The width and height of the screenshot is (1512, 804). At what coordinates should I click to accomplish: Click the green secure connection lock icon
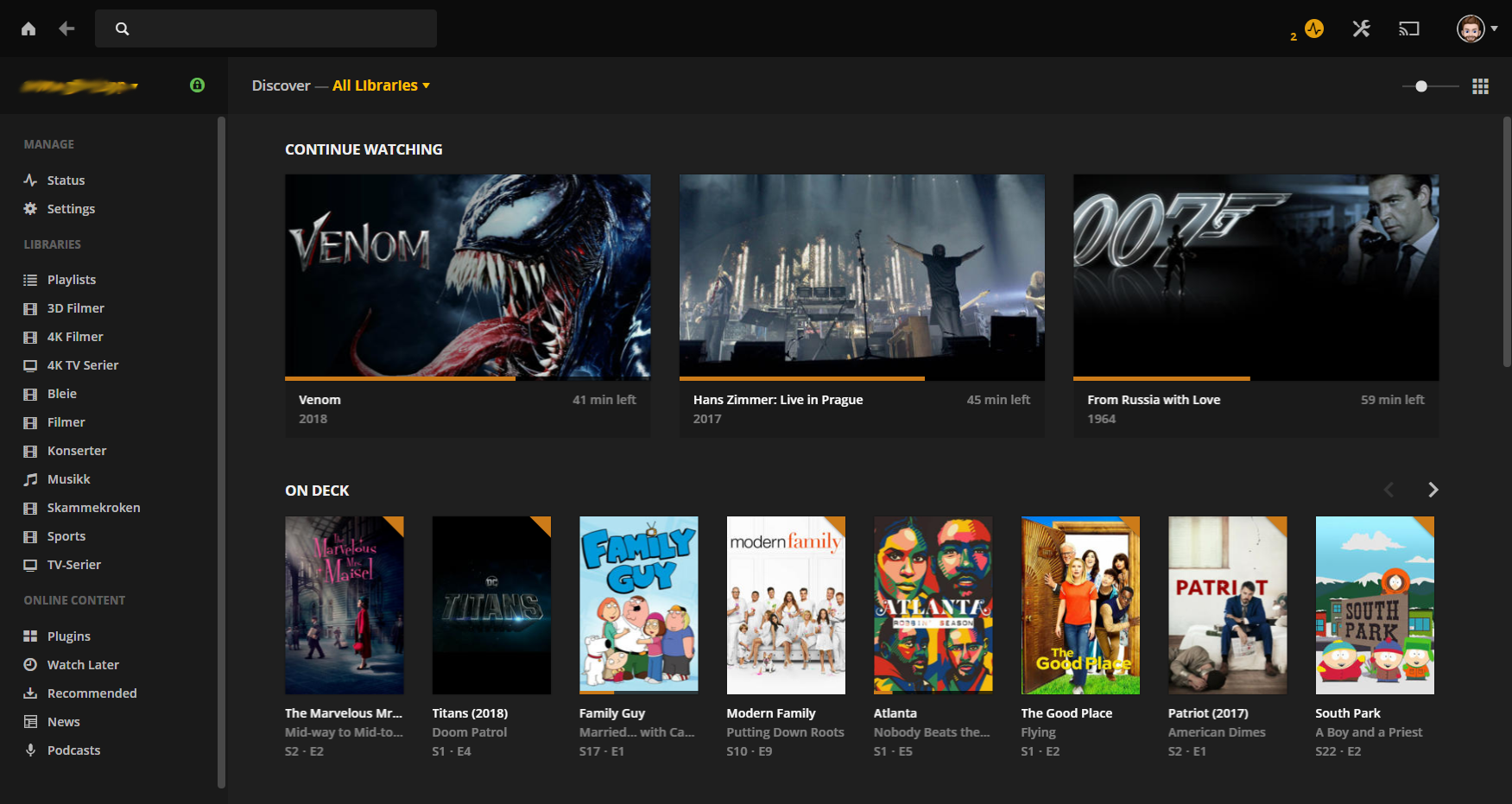[197, 85]
